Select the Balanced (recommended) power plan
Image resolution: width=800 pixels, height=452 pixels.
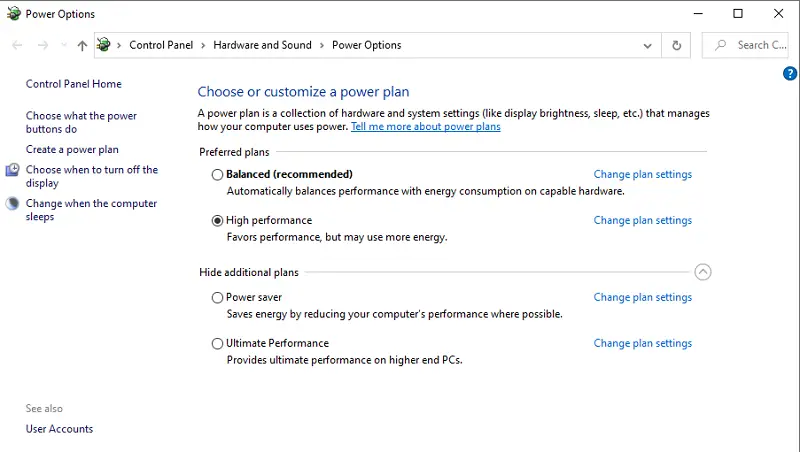tap(217, 174)
